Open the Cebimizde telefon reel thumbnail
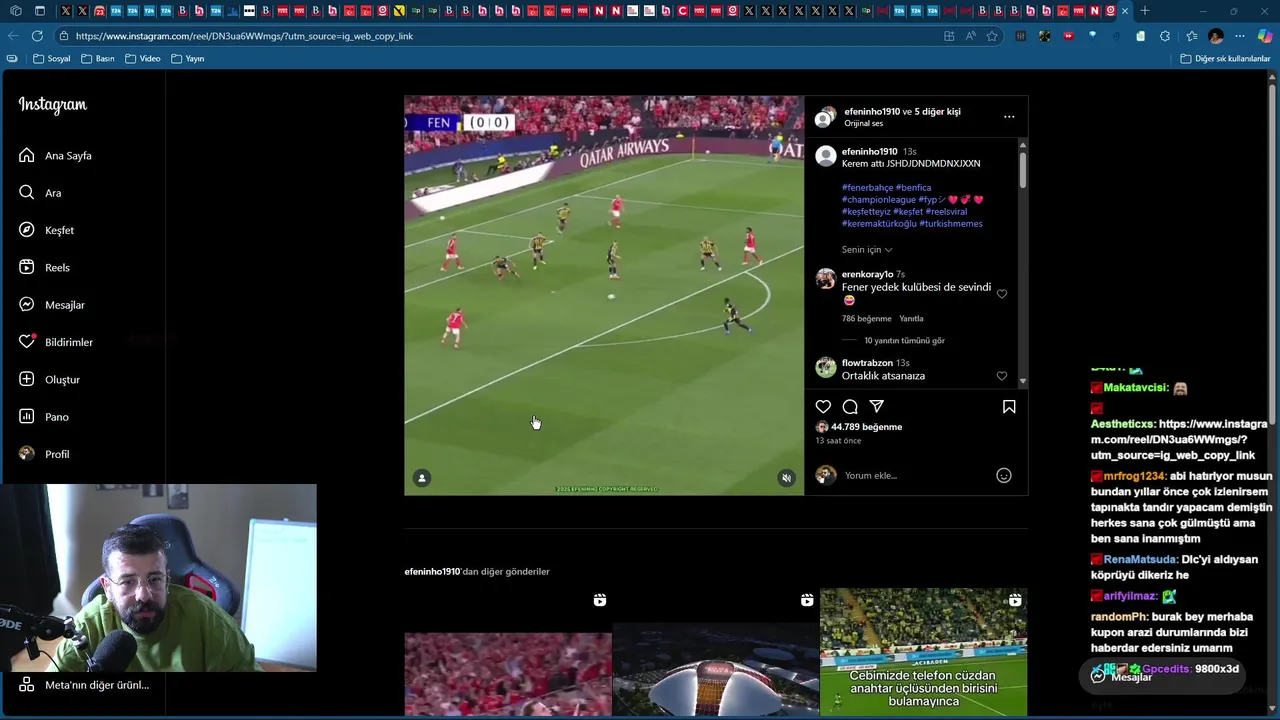 [923, 652]
